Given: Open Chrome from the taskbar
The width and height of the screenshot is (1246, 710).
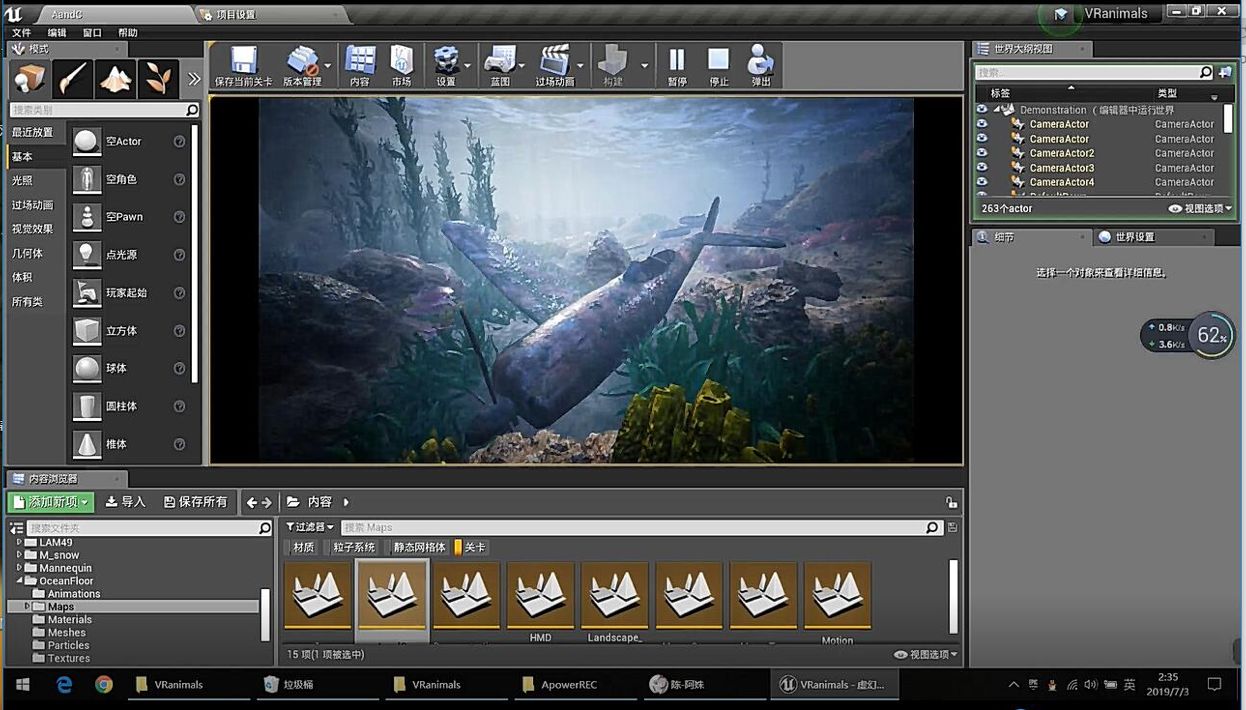Looking at the screenshot, I should 104,685.
